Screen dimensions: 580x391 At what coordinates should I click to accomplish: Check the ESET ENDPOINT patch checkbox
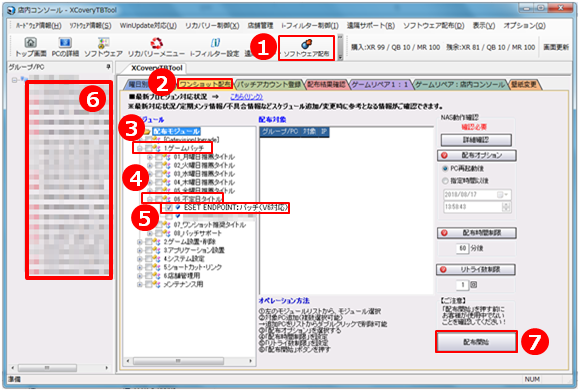169,208
